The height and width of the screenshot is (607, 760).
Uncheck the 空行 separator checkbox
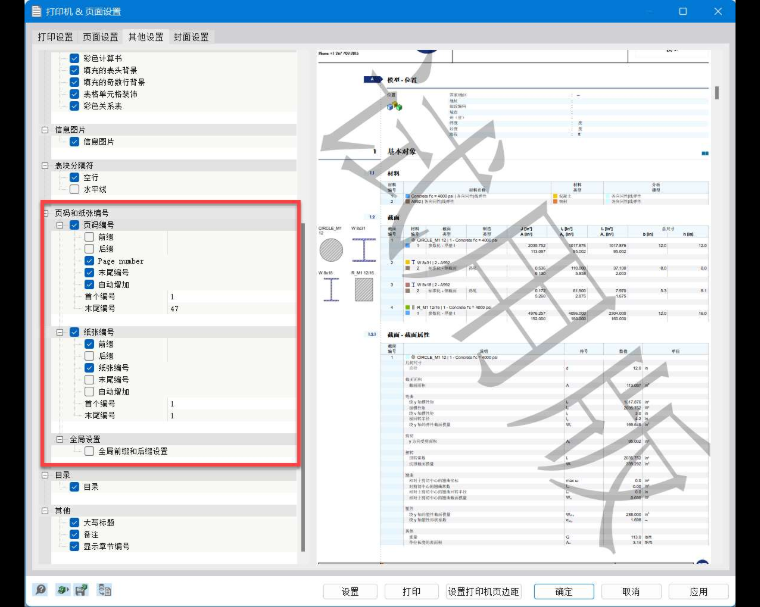click(74, 177)
